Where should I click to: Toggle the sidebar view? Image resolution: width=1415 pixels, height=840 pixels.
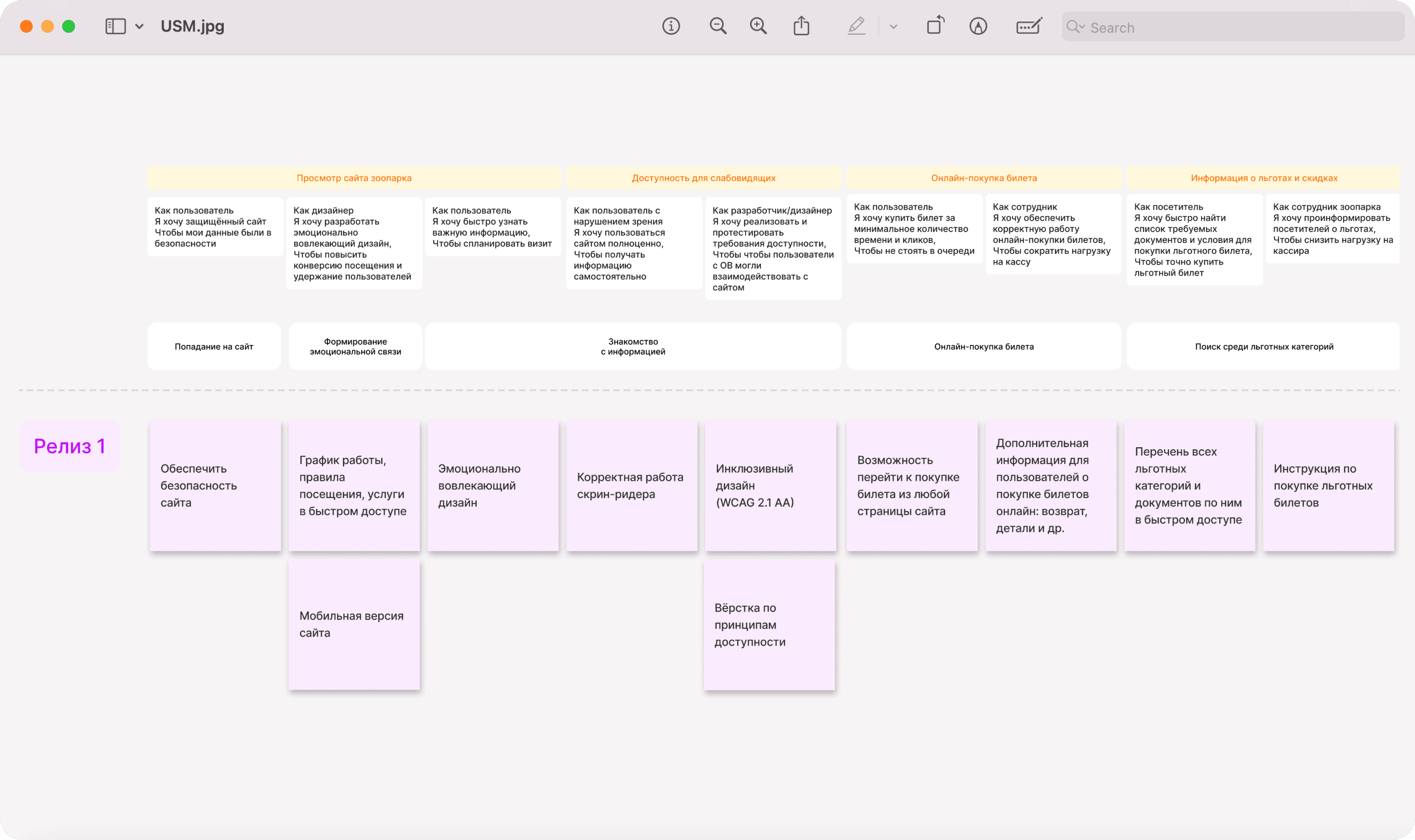pyautogui.click(x=115, y=26)
